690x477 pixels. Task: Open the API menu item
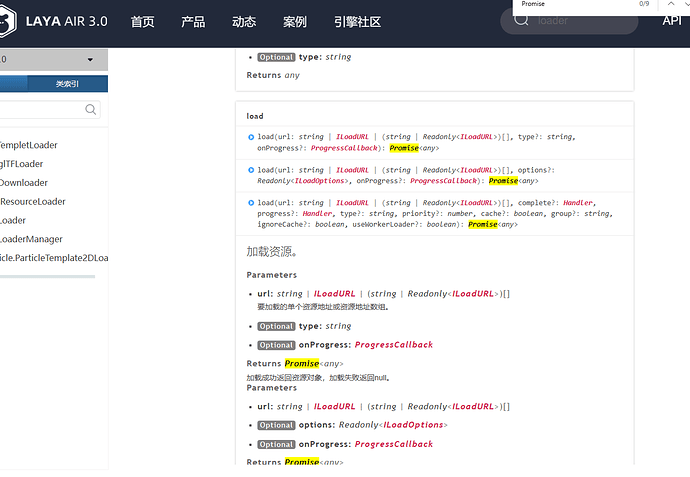point(672,21)
